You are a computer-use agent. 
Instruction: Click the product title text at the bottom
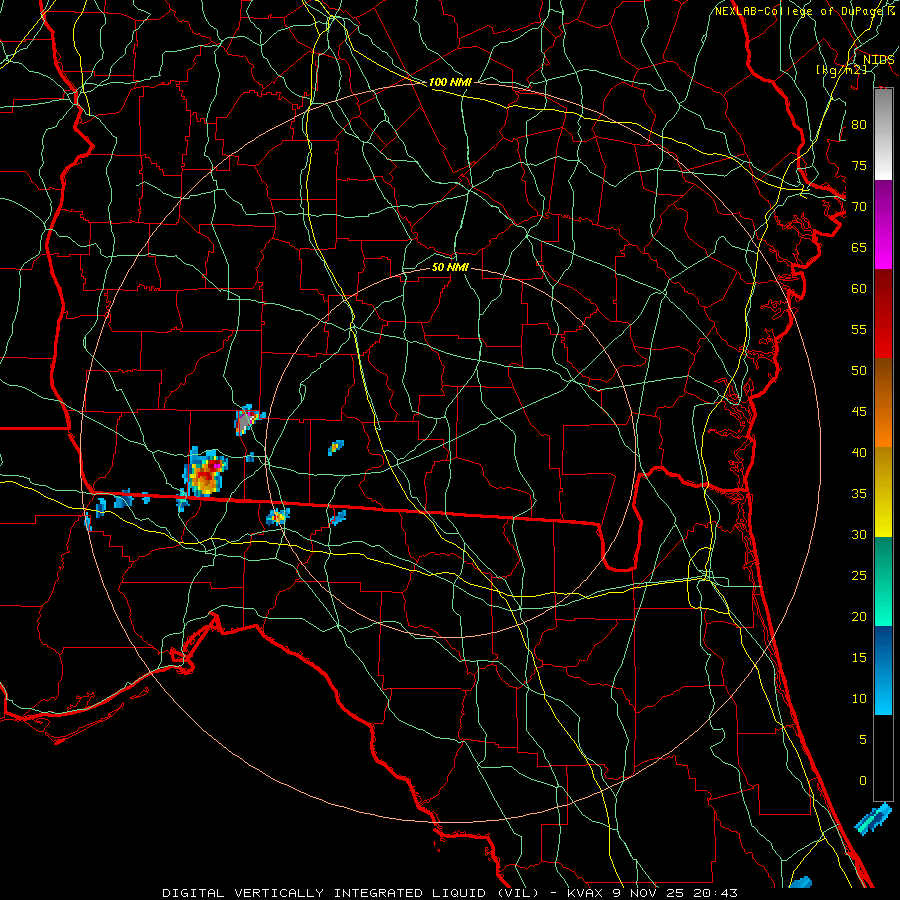click(x=449, y=893)
